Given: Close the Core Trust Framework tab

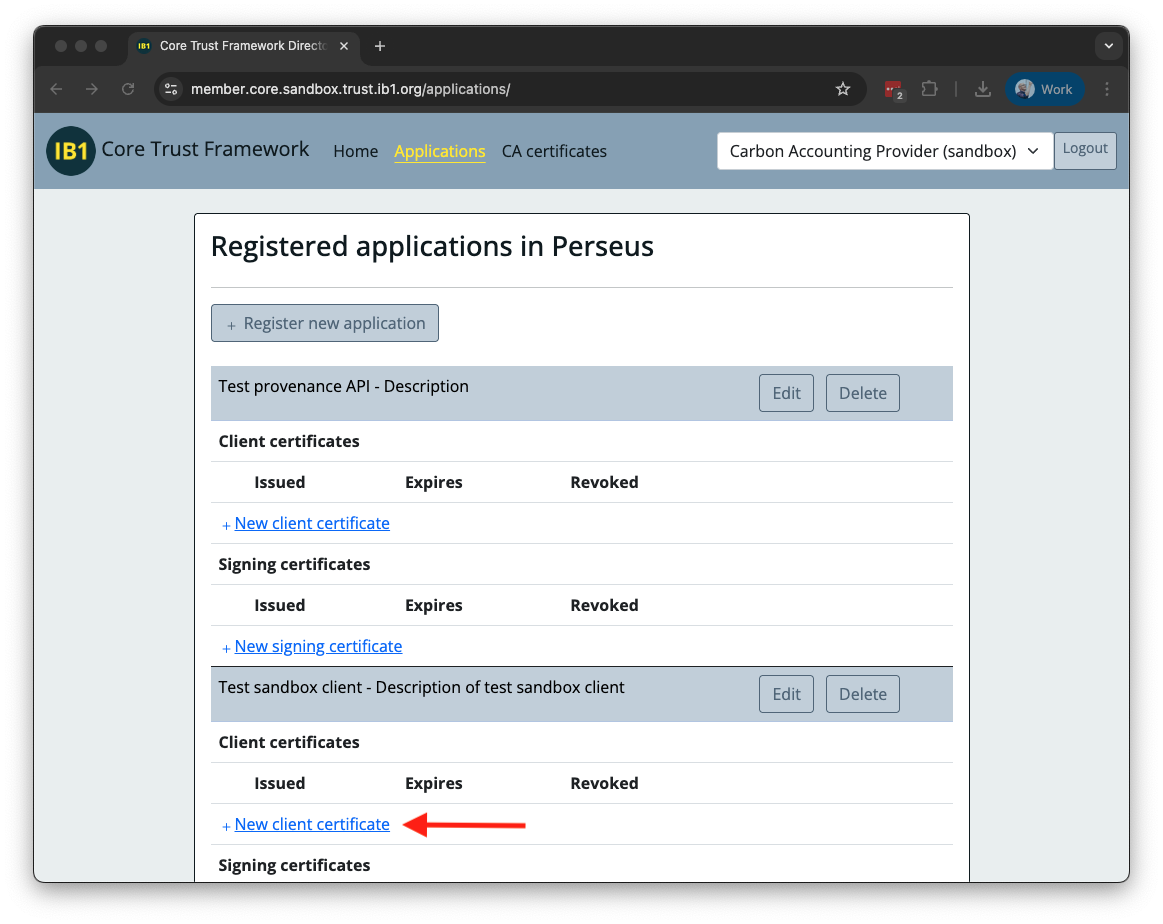Looking at the screenshot, I should pyautogui.click(x=344, y=46).
